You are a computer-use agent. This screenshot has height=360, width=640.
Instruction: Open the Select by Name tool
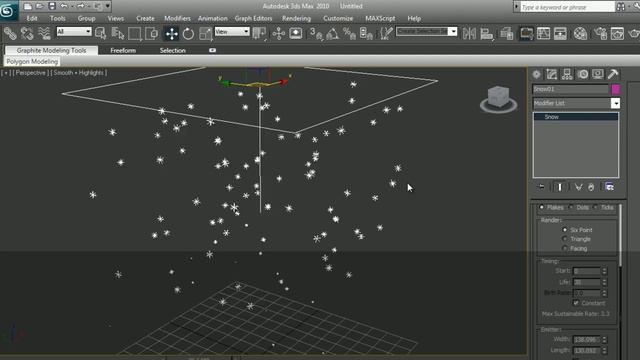coord(118,33)
